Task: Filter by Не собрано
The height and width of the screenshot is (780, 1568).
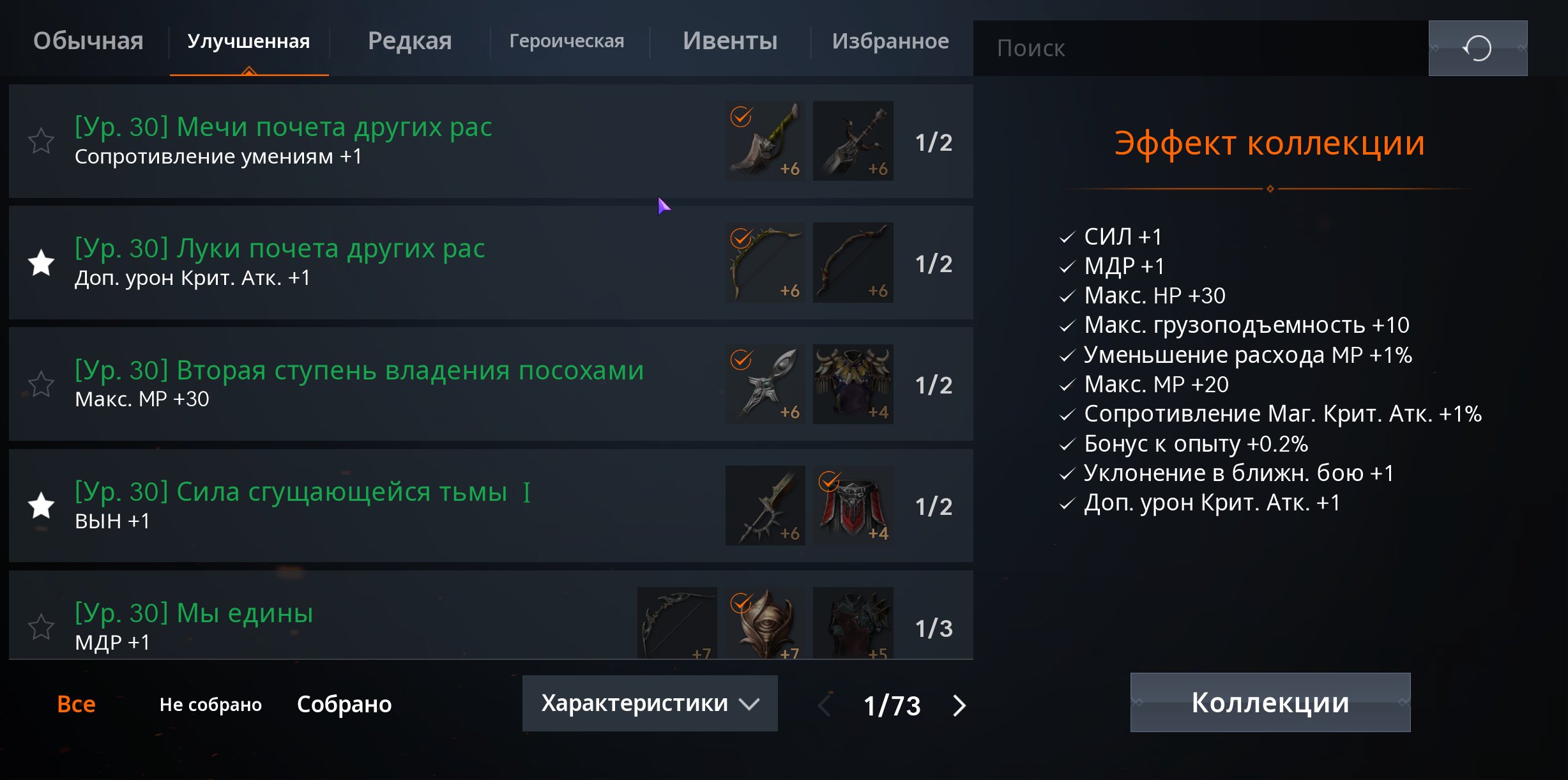Action: pos(211,704)
